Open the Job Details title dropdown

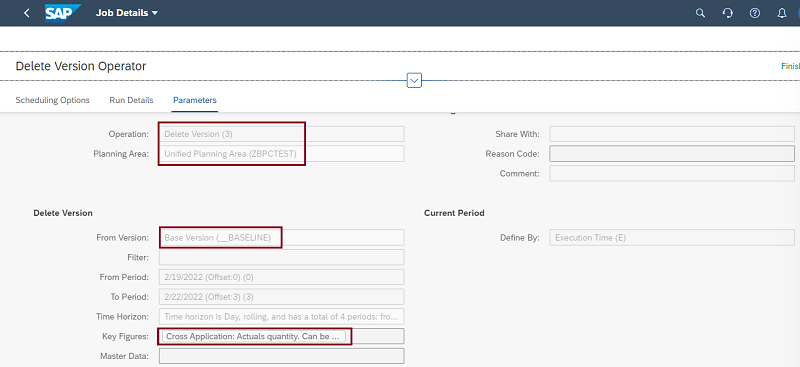click(x=127, y=13)
